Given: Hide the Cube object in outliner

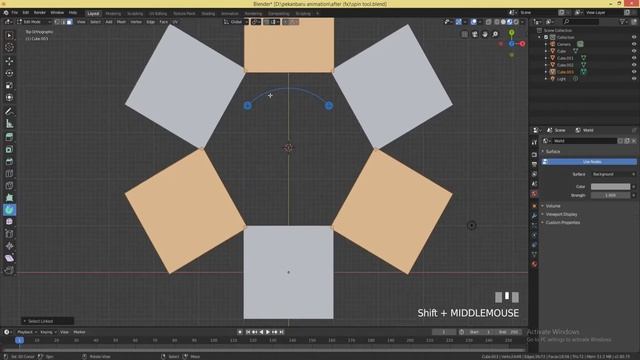Looking at the screenshot, I should coord(634,51).
